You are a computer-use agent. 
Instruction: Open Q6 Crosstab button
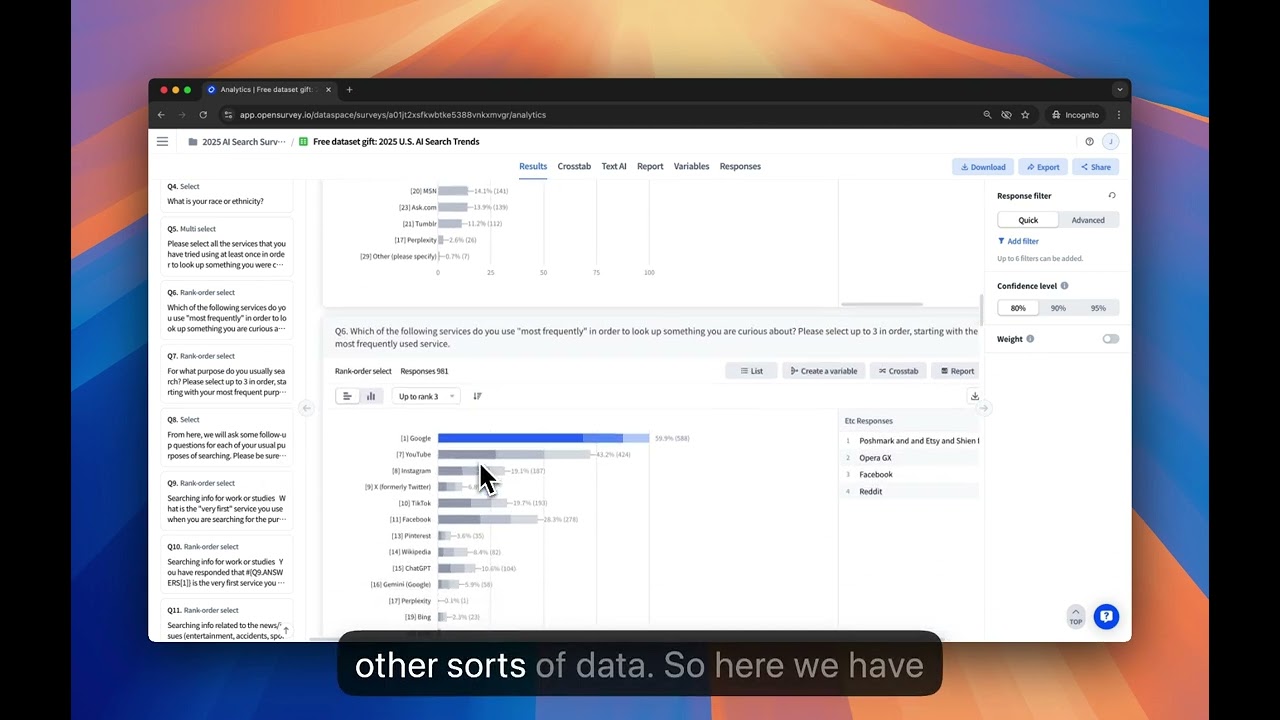pos(898,371)
